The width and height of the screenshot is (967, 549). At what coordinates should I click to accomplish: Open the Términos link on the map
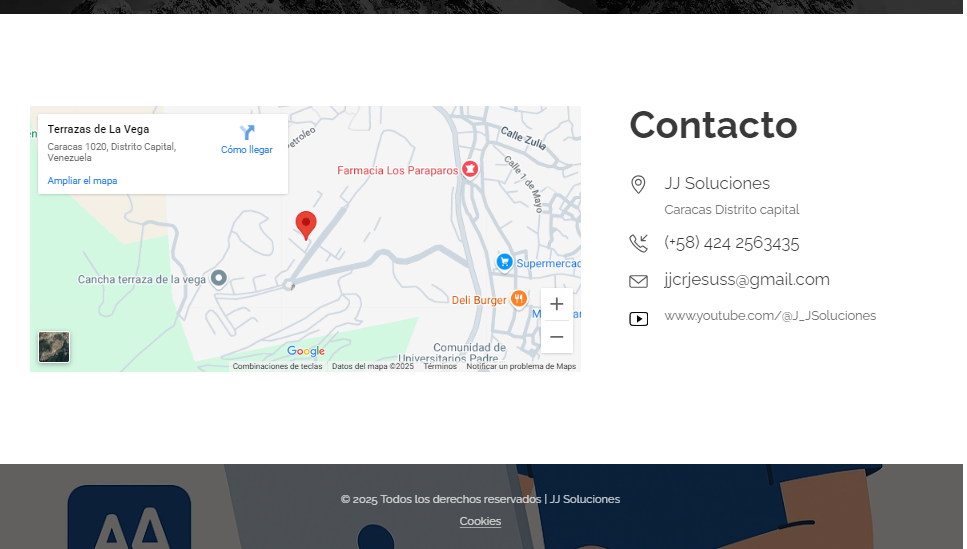[440, 367]
